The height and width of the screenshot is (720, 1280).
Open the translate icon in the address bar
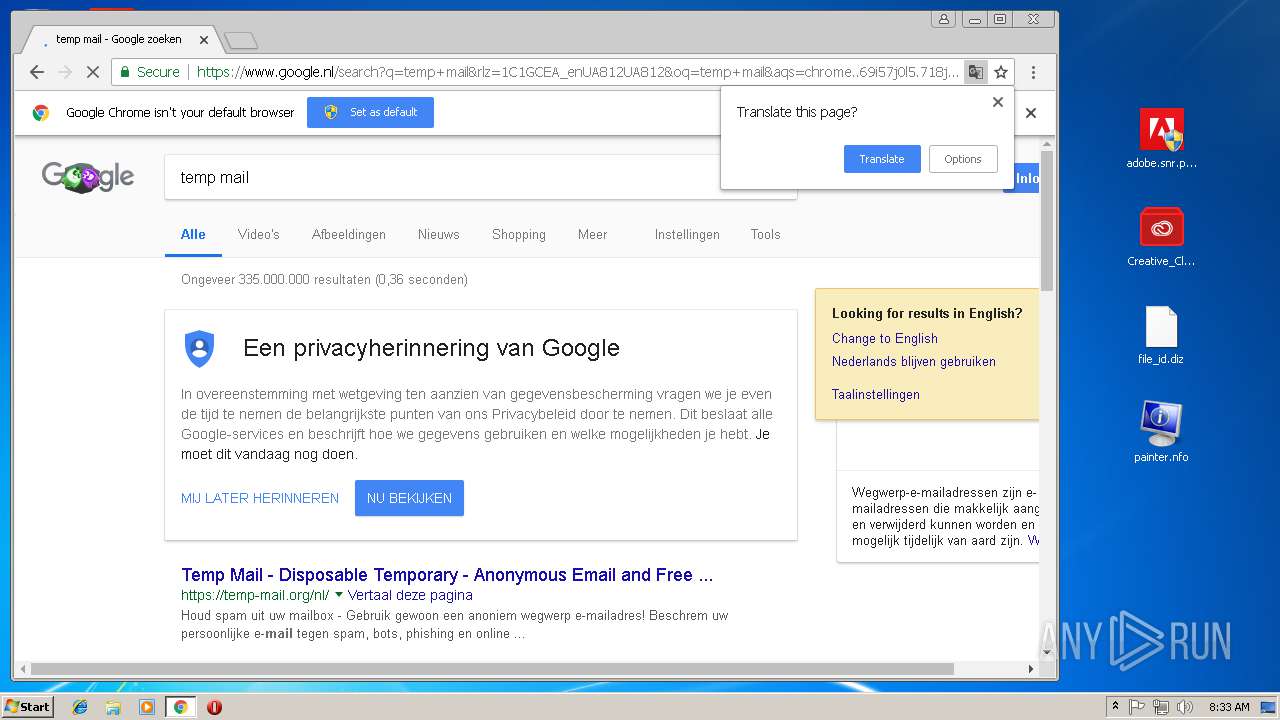975,72
